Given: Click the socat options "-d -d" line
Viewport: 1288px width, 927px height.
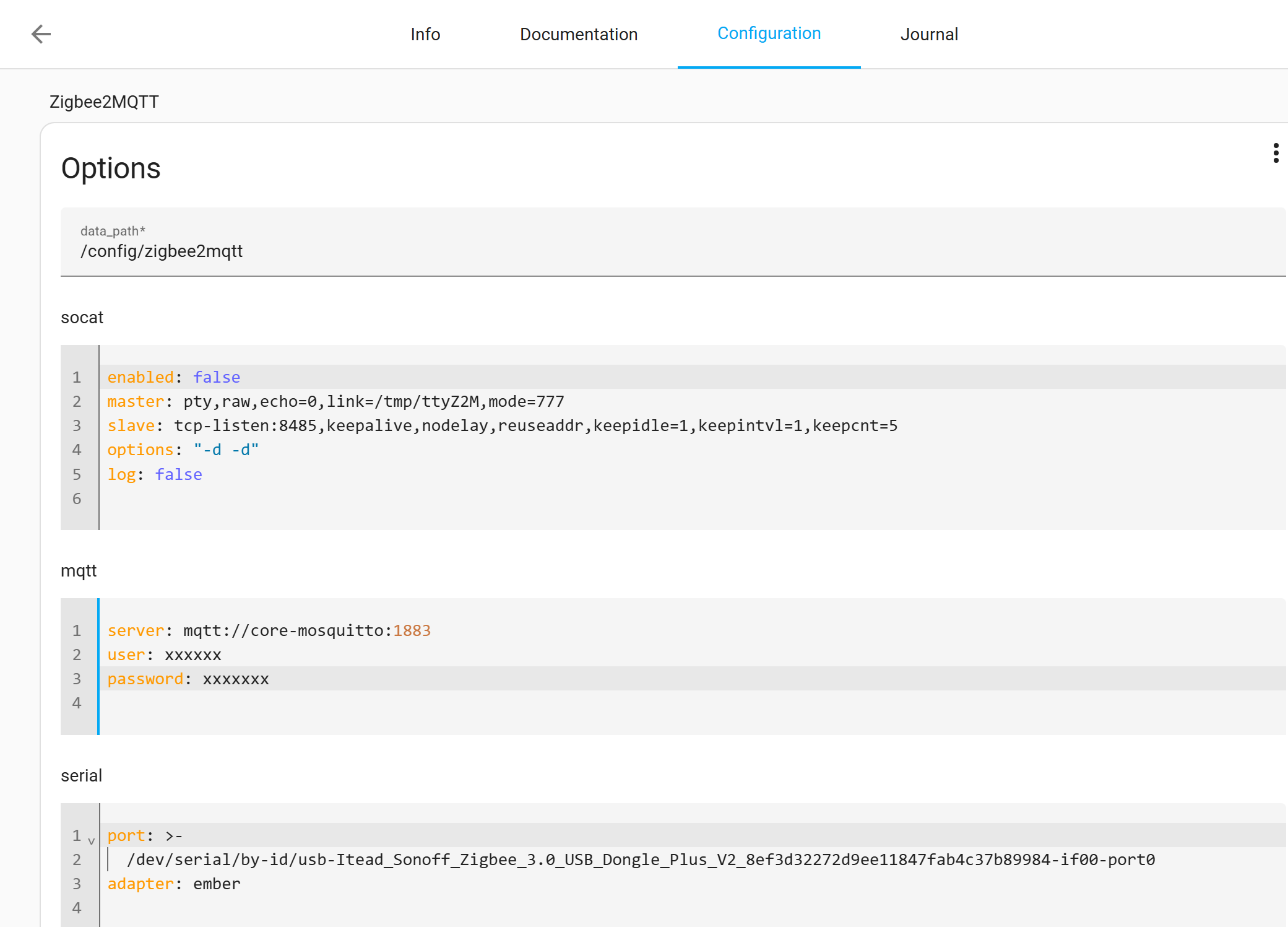Looking at the screenshot, I should [693, 450].
